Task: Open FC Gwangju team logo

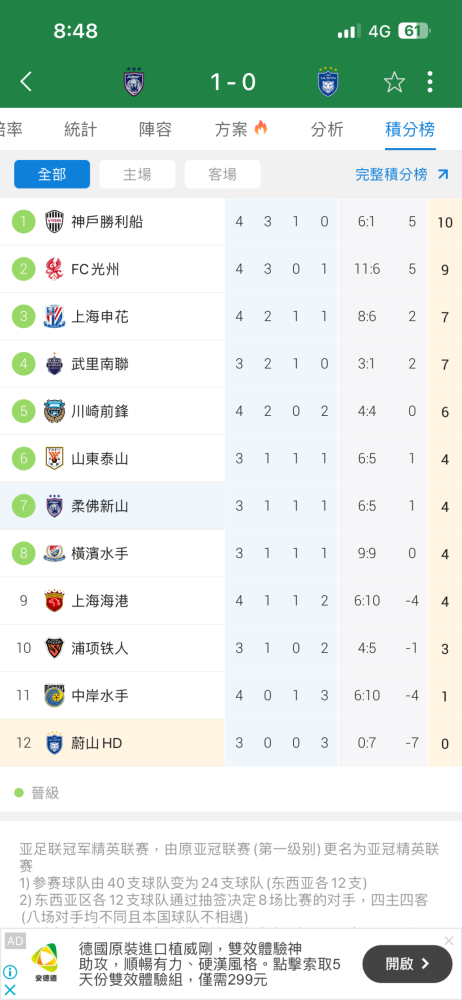Action: point(54,269)
